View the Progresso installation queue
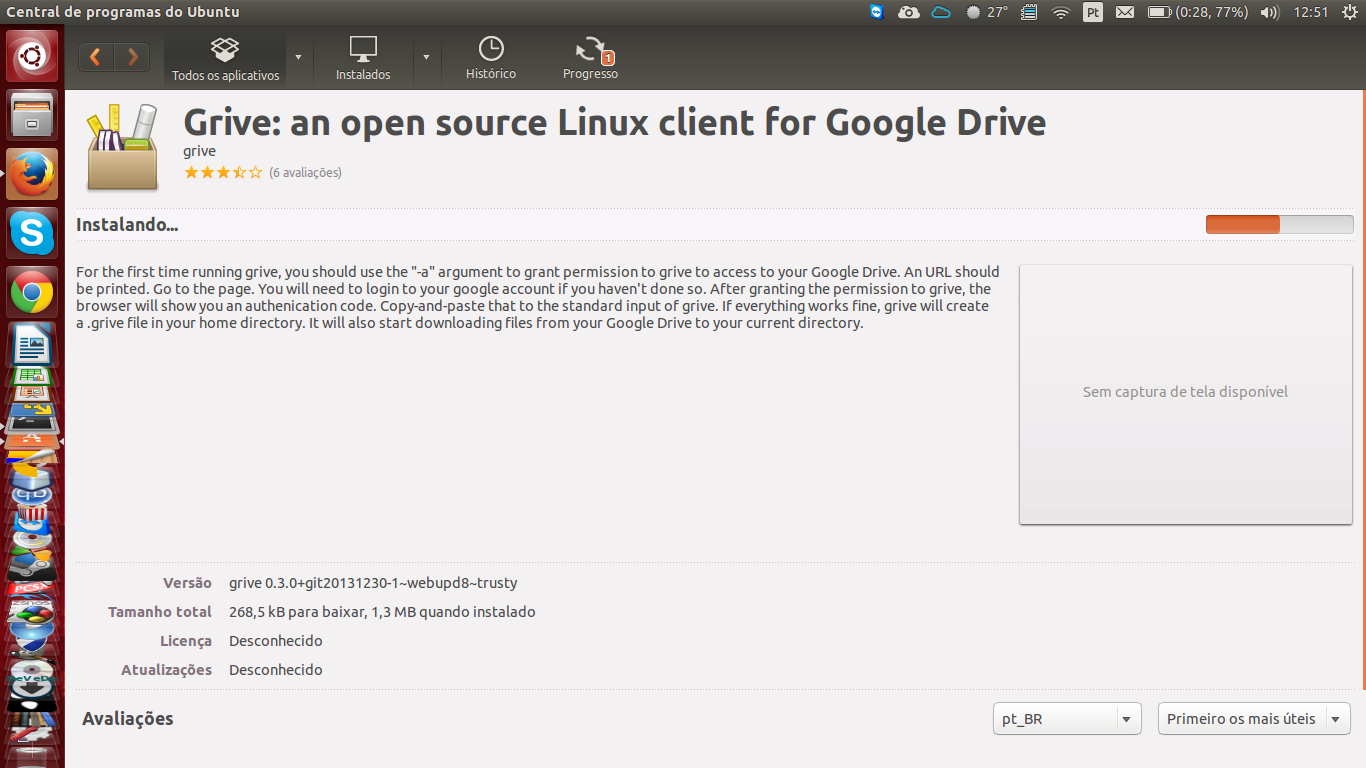 590,58
